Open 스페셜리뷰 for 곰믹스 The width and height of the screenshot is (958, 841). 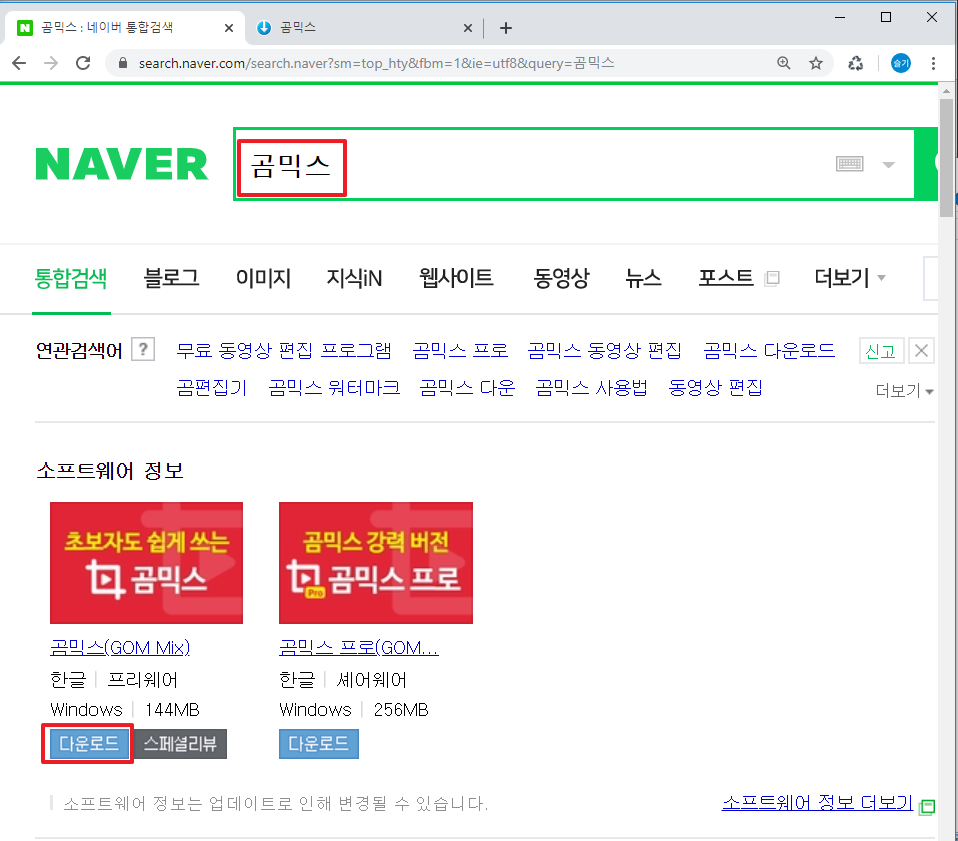click(180, 743)
